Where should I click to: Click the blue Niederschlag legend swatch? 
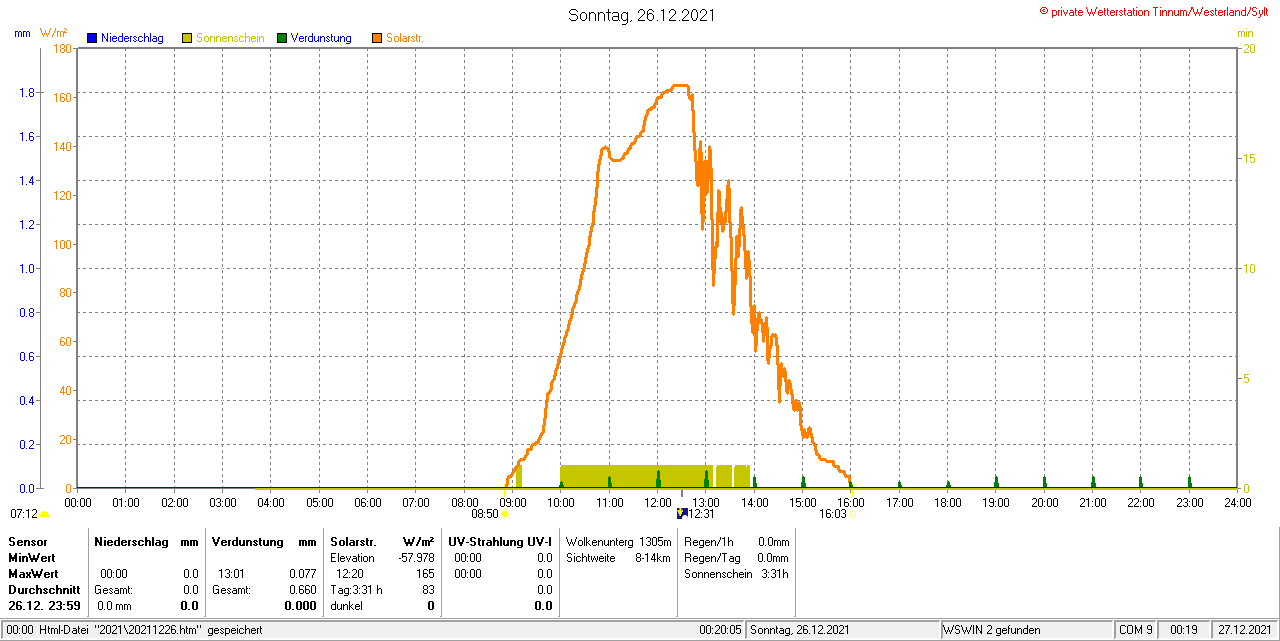92,38
